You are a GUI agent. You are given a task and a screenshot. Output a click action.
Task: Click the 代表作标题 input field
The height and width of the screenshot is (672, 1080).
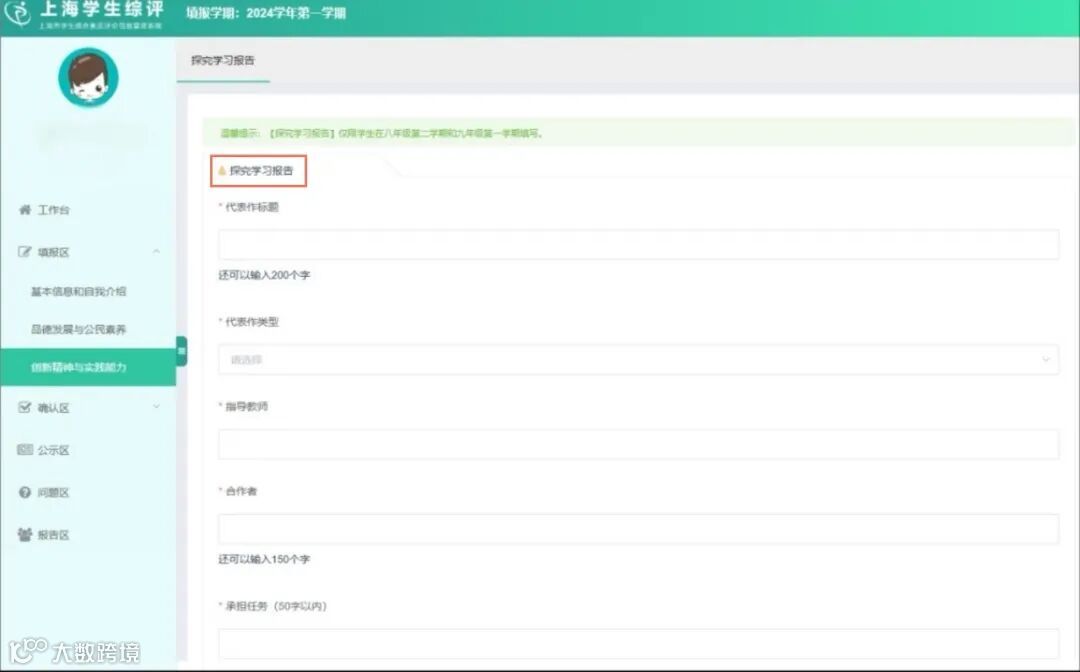click(638, 244)
